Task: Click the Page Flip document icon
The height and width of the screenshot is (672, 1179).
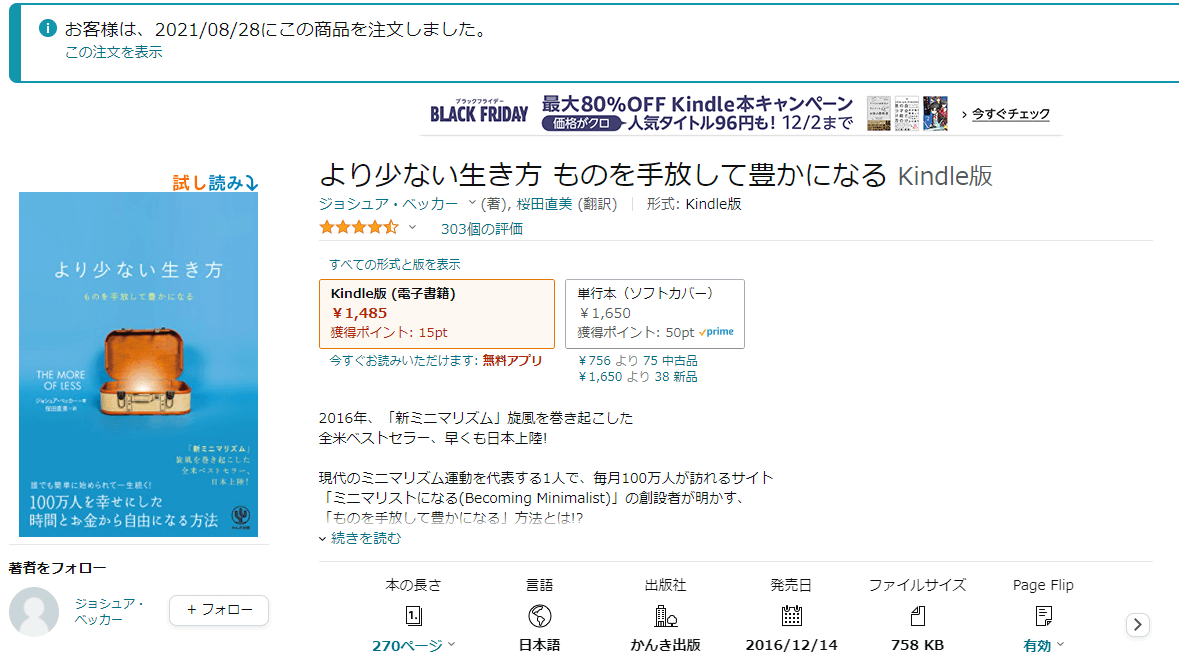Action: 1044,616
